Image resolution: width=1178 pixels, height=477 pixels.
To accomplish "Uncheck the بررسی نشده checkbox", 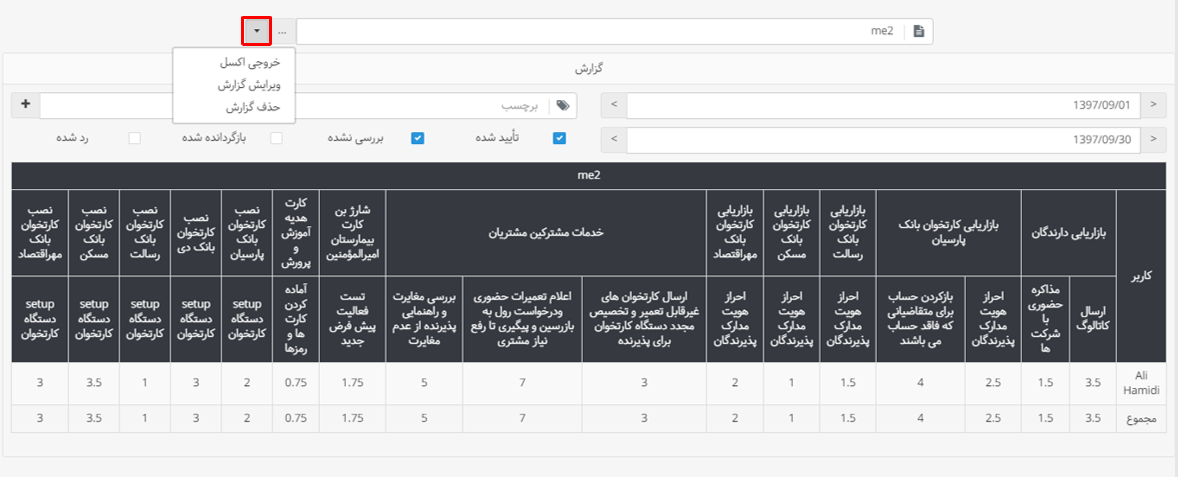I will (x=418, y=139).
